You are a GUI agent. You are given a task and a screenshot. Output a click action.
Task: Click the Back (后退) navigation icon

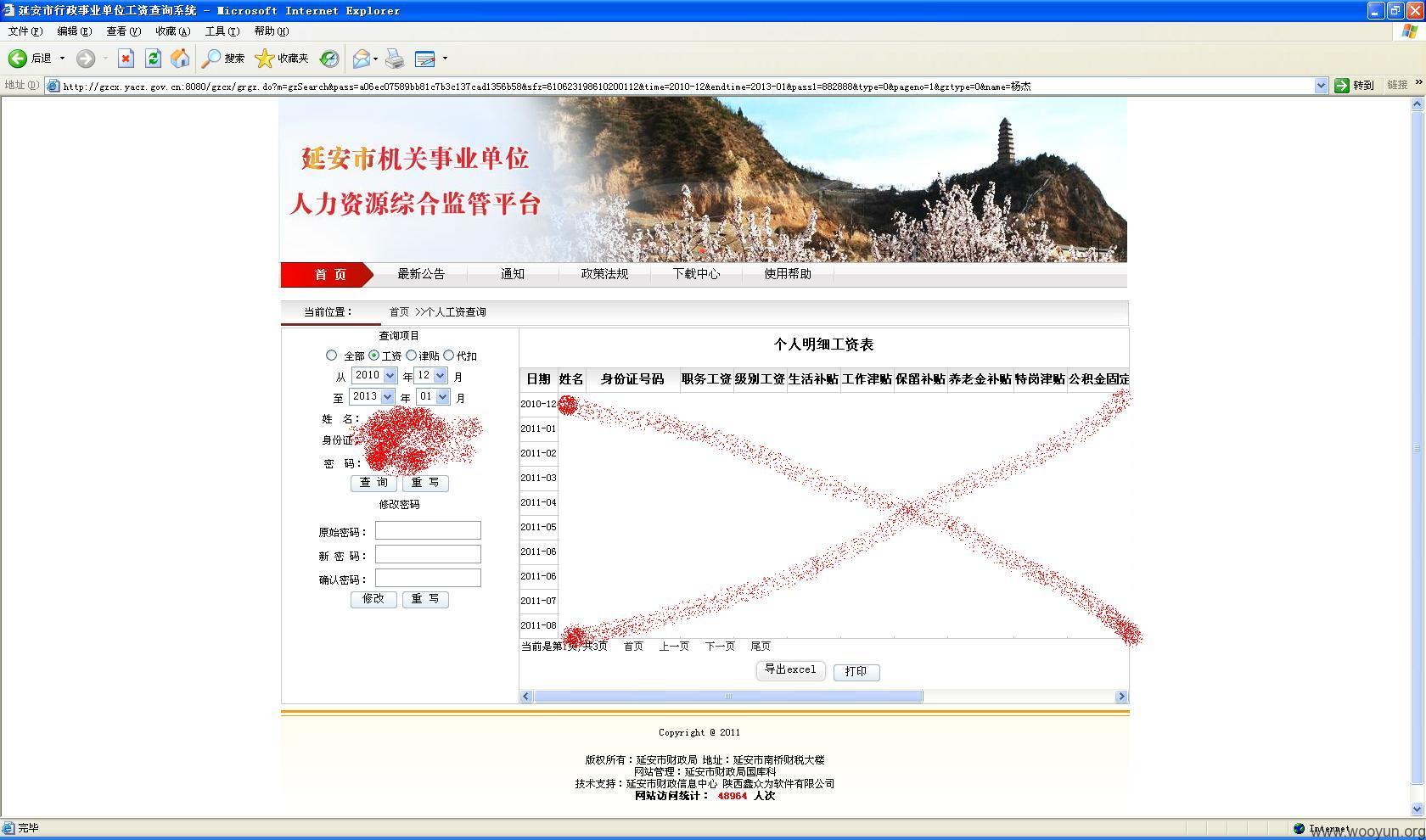[17, 58]
